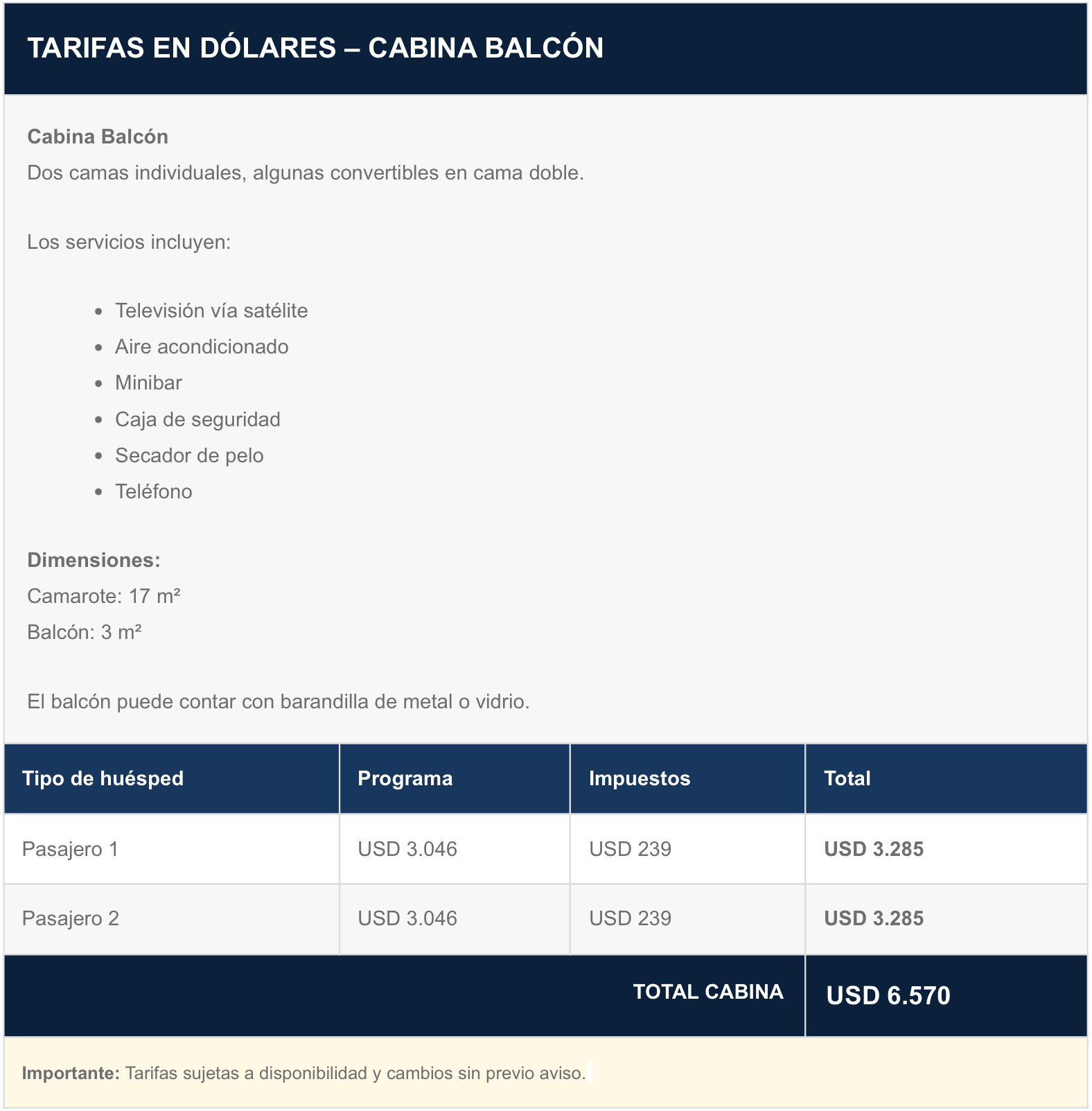Click the Camarote 17 m² text
Image resolution: width=1092 pixels, height=1111 pixels.
pyautogui.click(x=104, y=596)
